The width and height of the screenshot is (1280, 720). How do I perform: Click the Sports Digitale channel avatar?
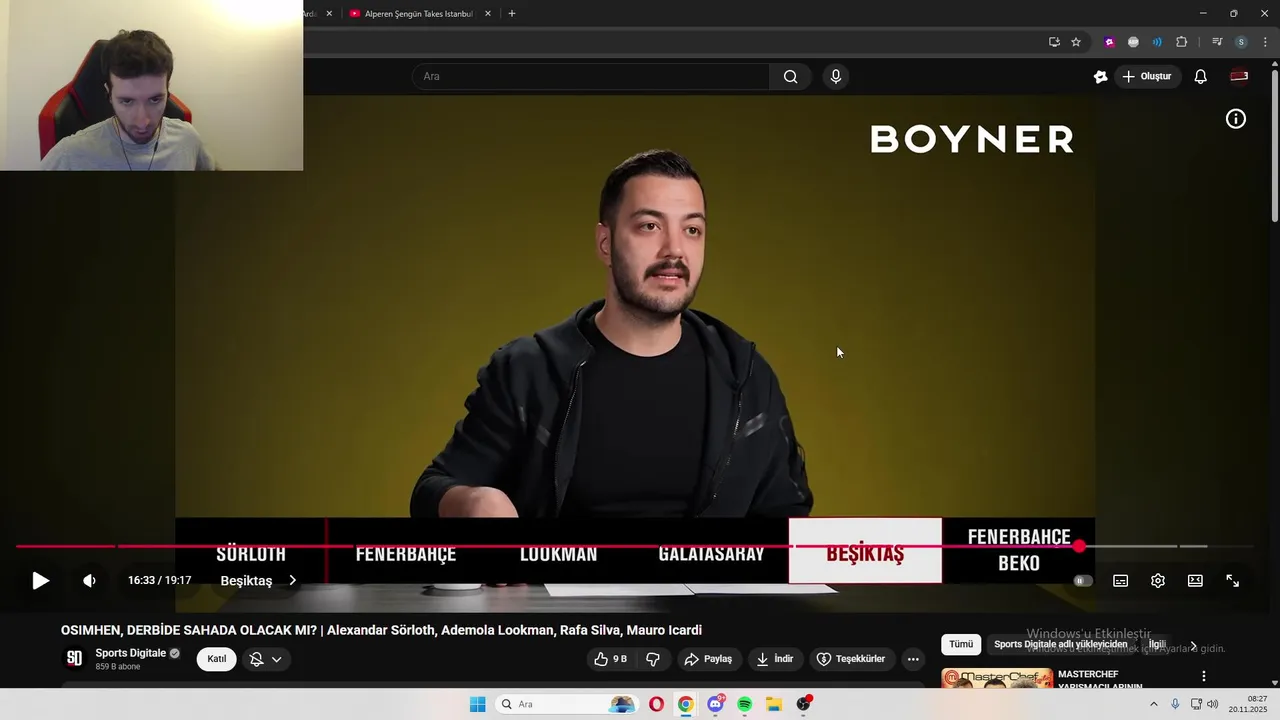pos(74,658)
